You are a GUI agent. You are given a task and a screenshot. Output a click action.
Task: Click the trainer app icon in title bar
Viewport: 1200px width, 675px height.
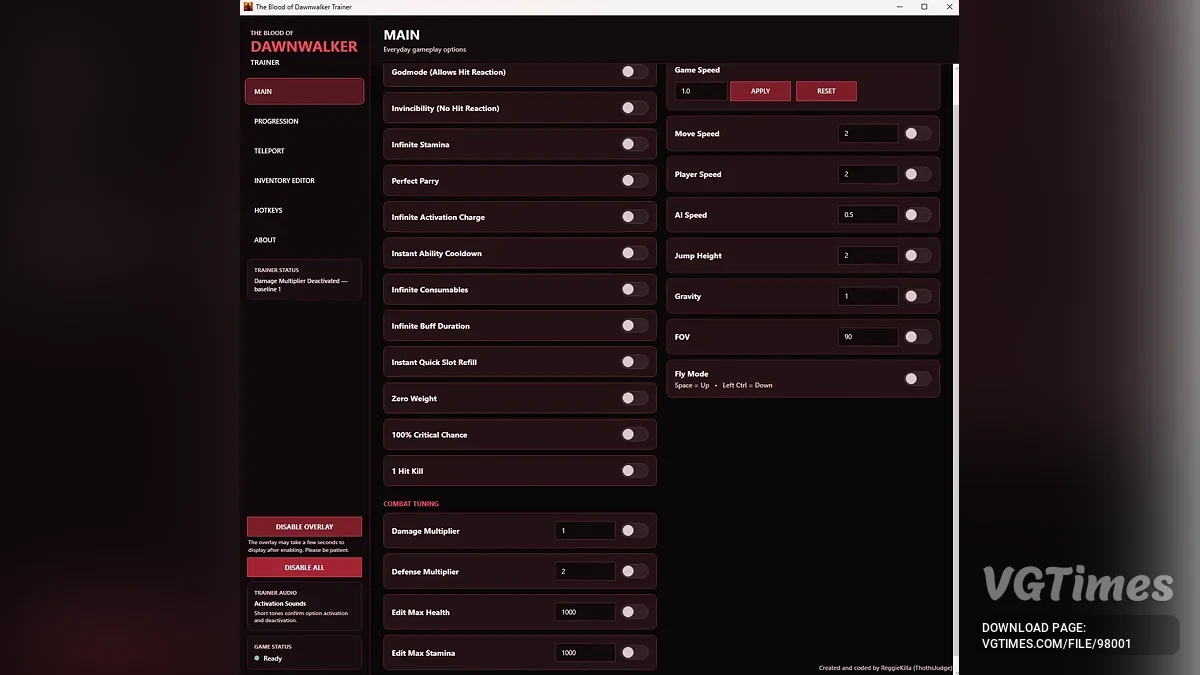click(248, 7)
